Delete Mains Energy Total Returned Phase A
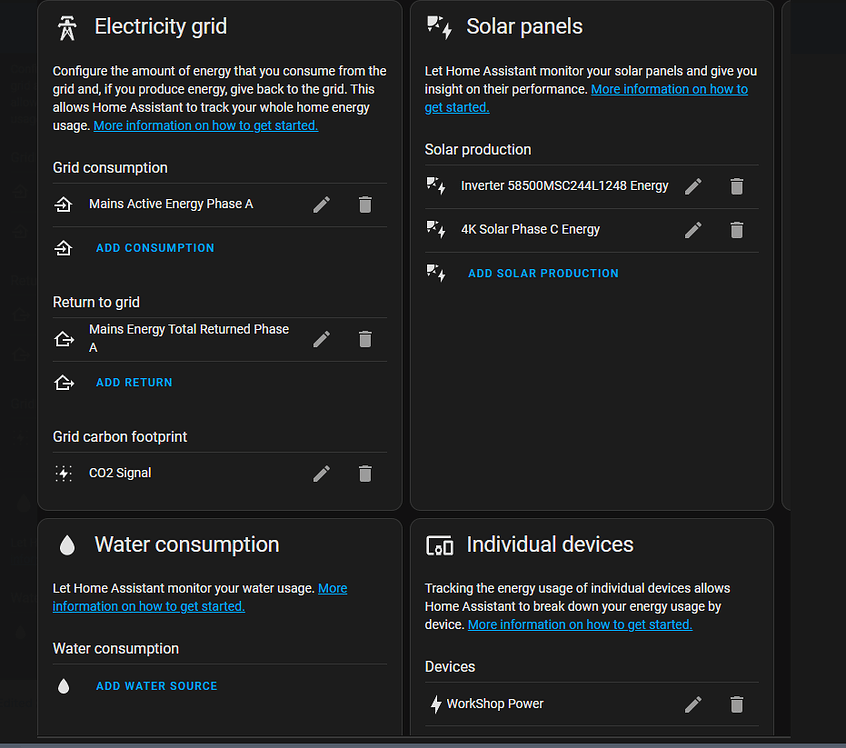This screenshot has width=846, height=748. tap(365, 339)
